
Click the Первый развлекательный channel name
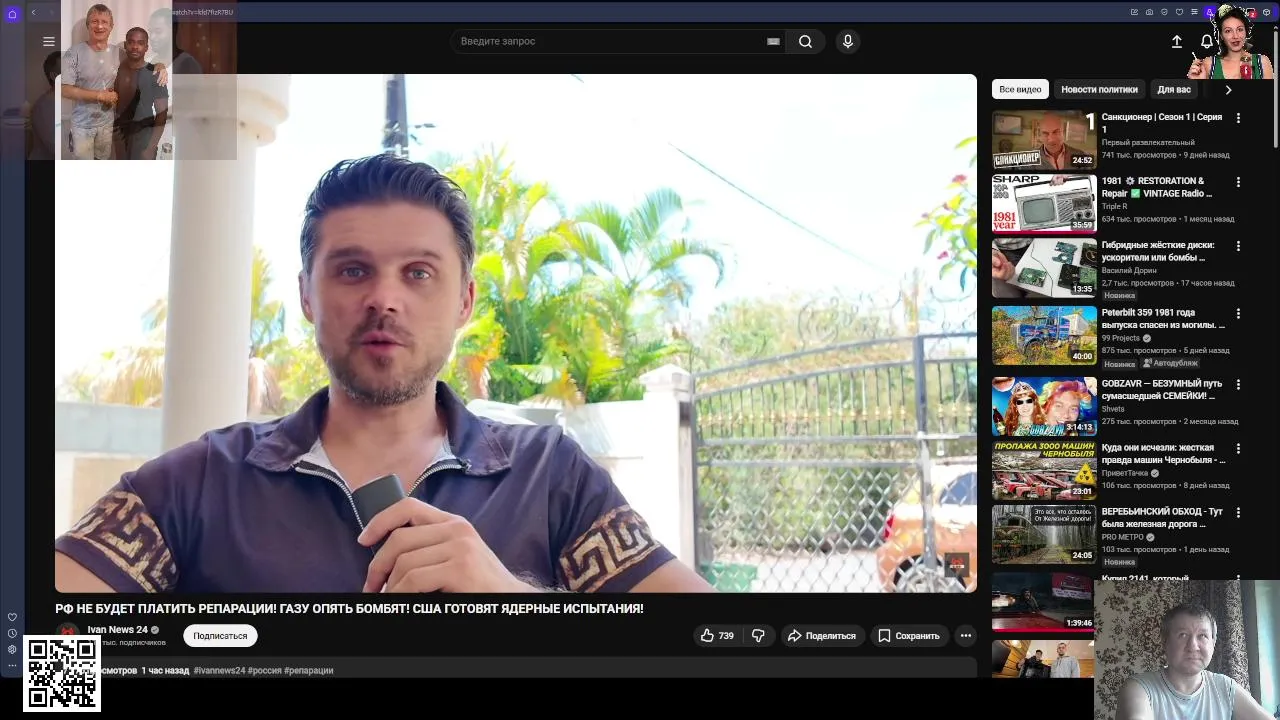[1148, 142]
